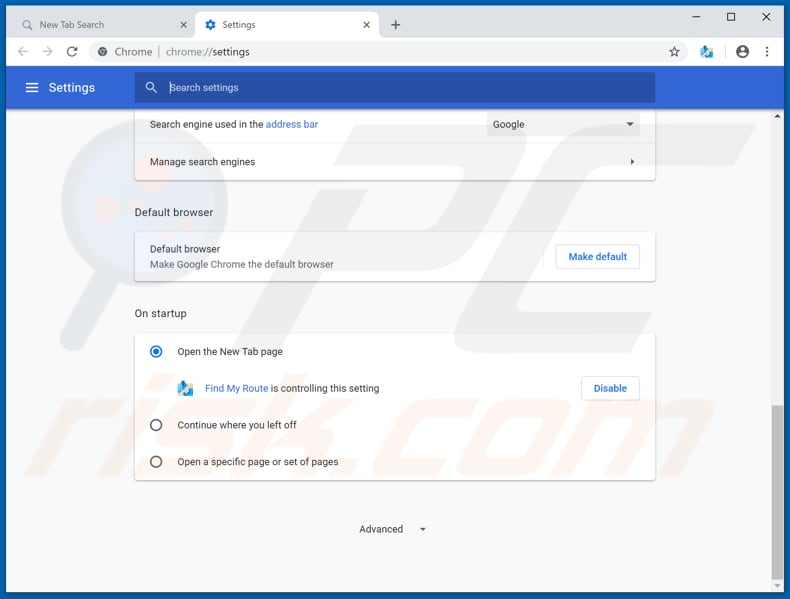790x599 pixels.
Task: Switch to the Settings tab
Action: [287, 25]
